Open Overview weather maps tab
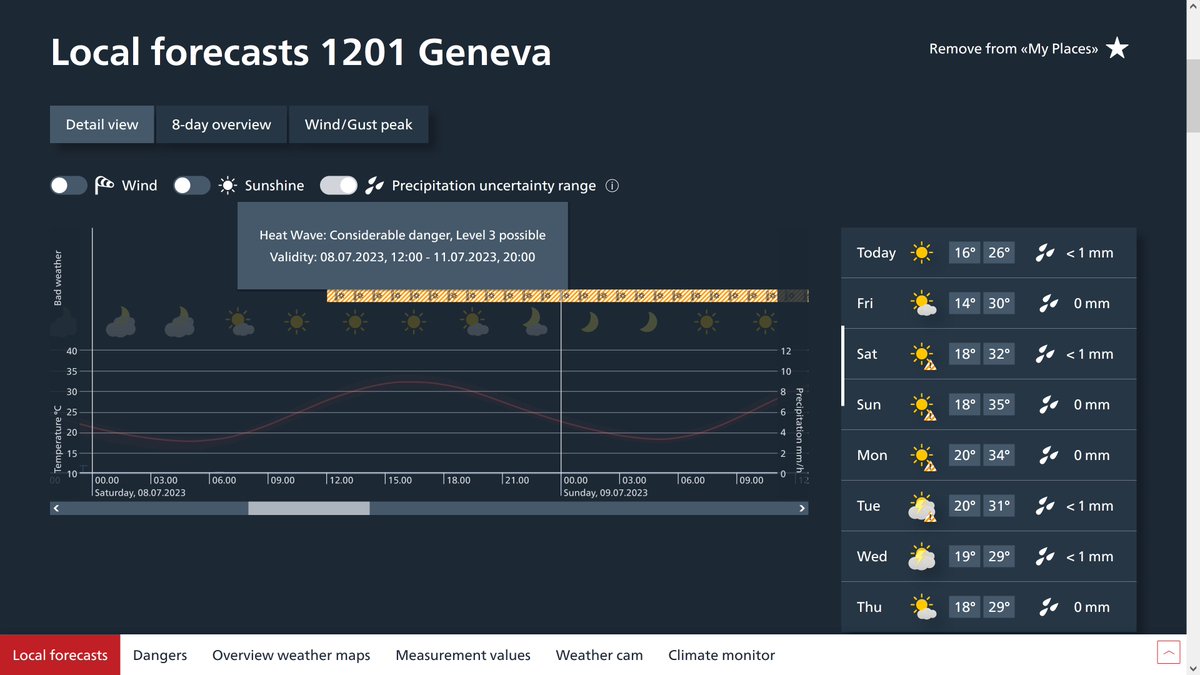 click(291, 655)
